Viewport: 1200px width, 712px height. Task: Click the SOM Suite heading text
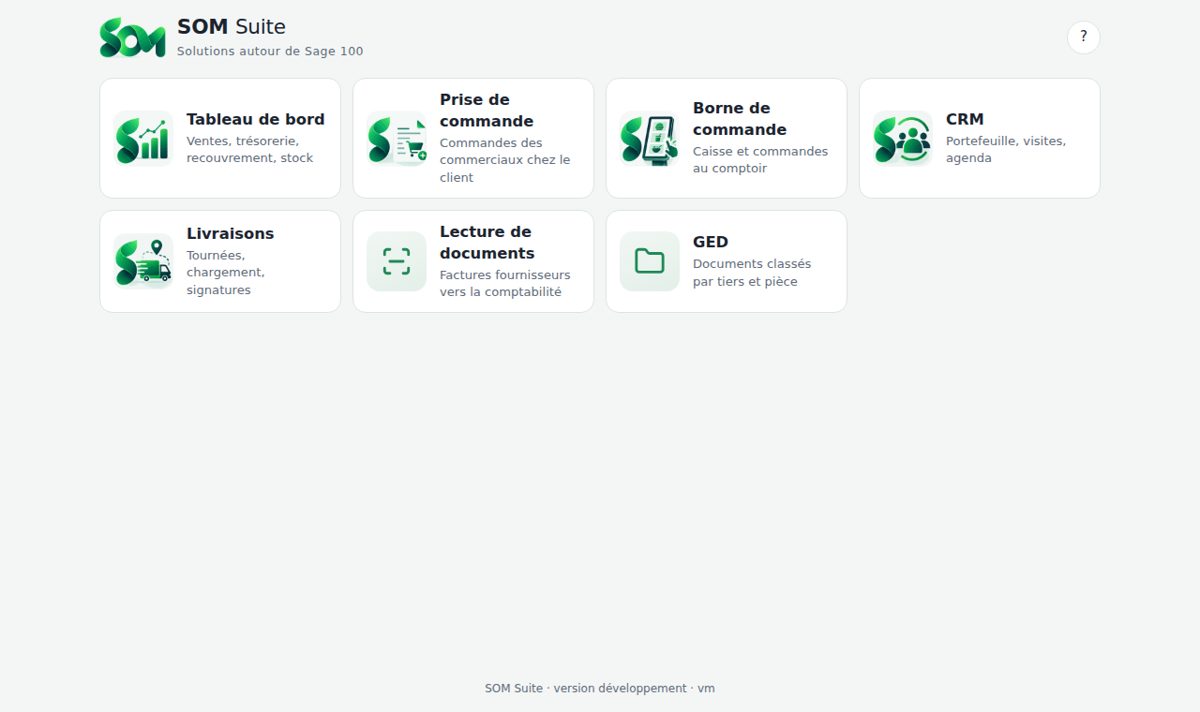point(231,27)
